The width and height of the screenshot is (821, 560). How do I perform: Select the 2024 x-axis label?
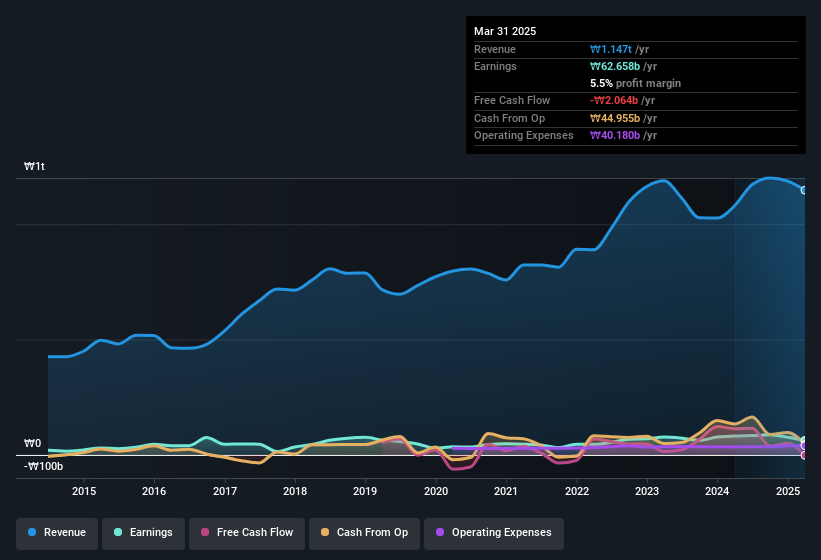click(x=717, y=491)
